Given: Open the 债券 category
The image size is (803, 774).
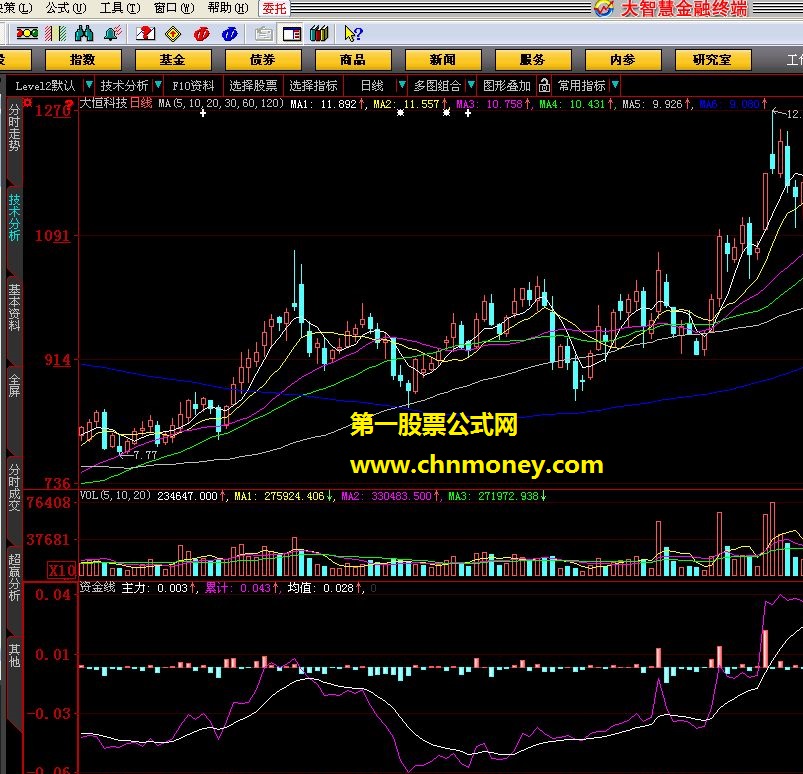Looking at the screenshot, I should pos(263,60).
